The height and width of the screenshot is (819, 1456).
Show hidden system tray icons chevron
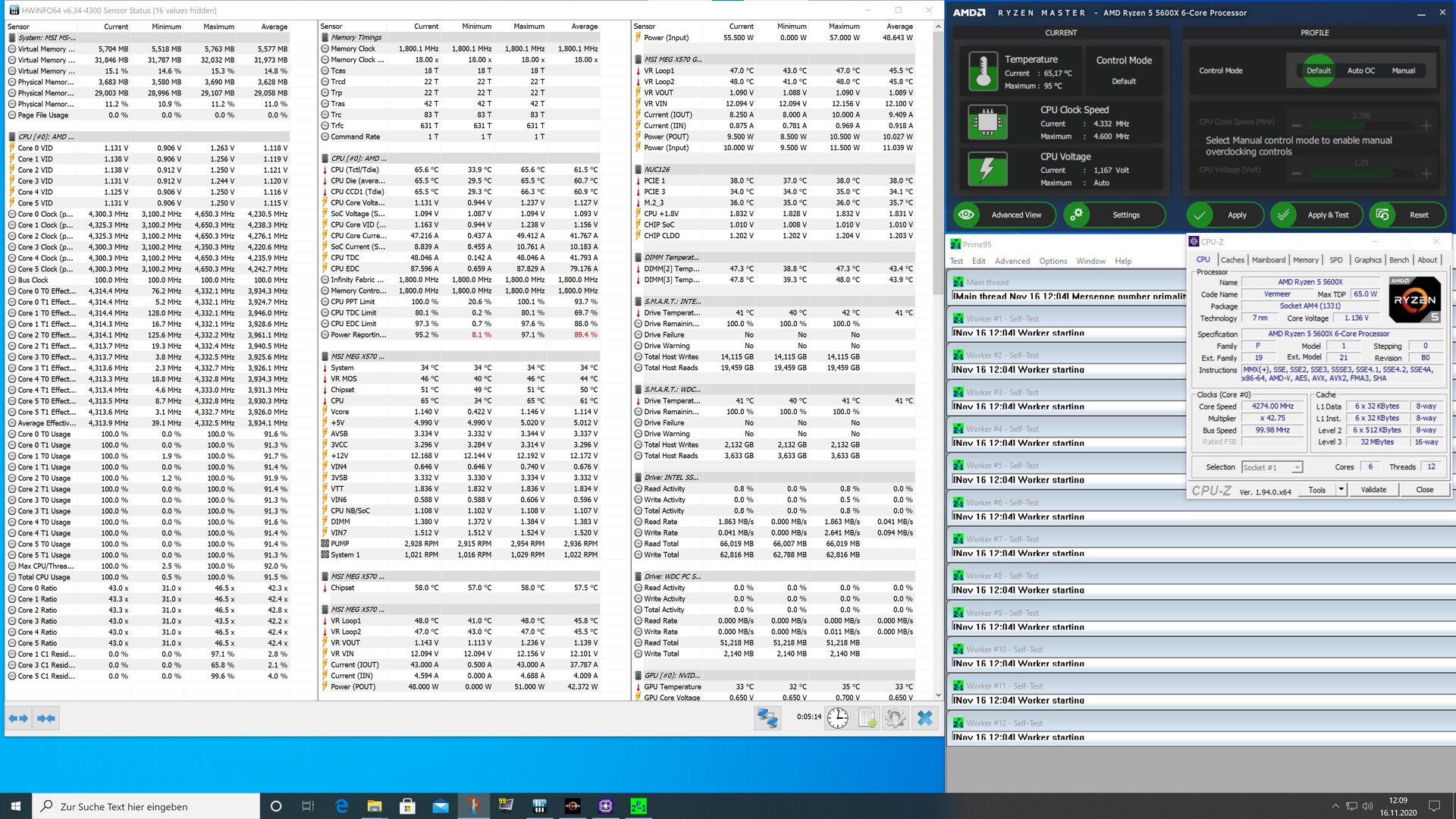1335,806
